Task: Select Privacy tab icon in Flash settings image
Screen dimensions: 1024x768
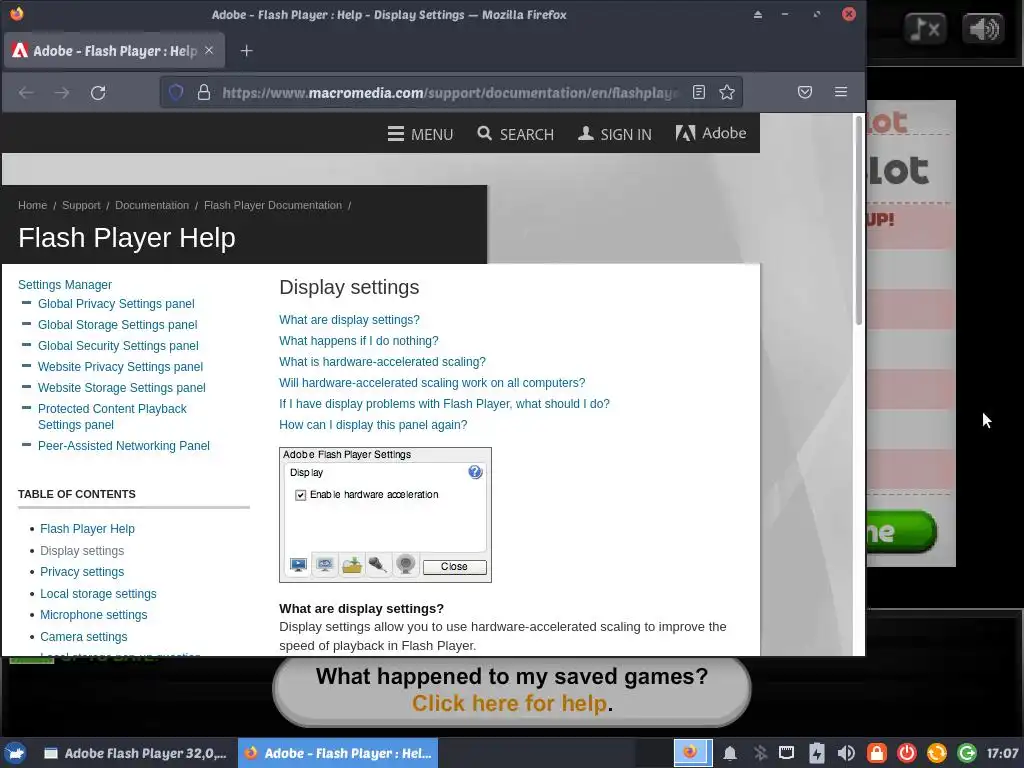Action: click(325, 565)
